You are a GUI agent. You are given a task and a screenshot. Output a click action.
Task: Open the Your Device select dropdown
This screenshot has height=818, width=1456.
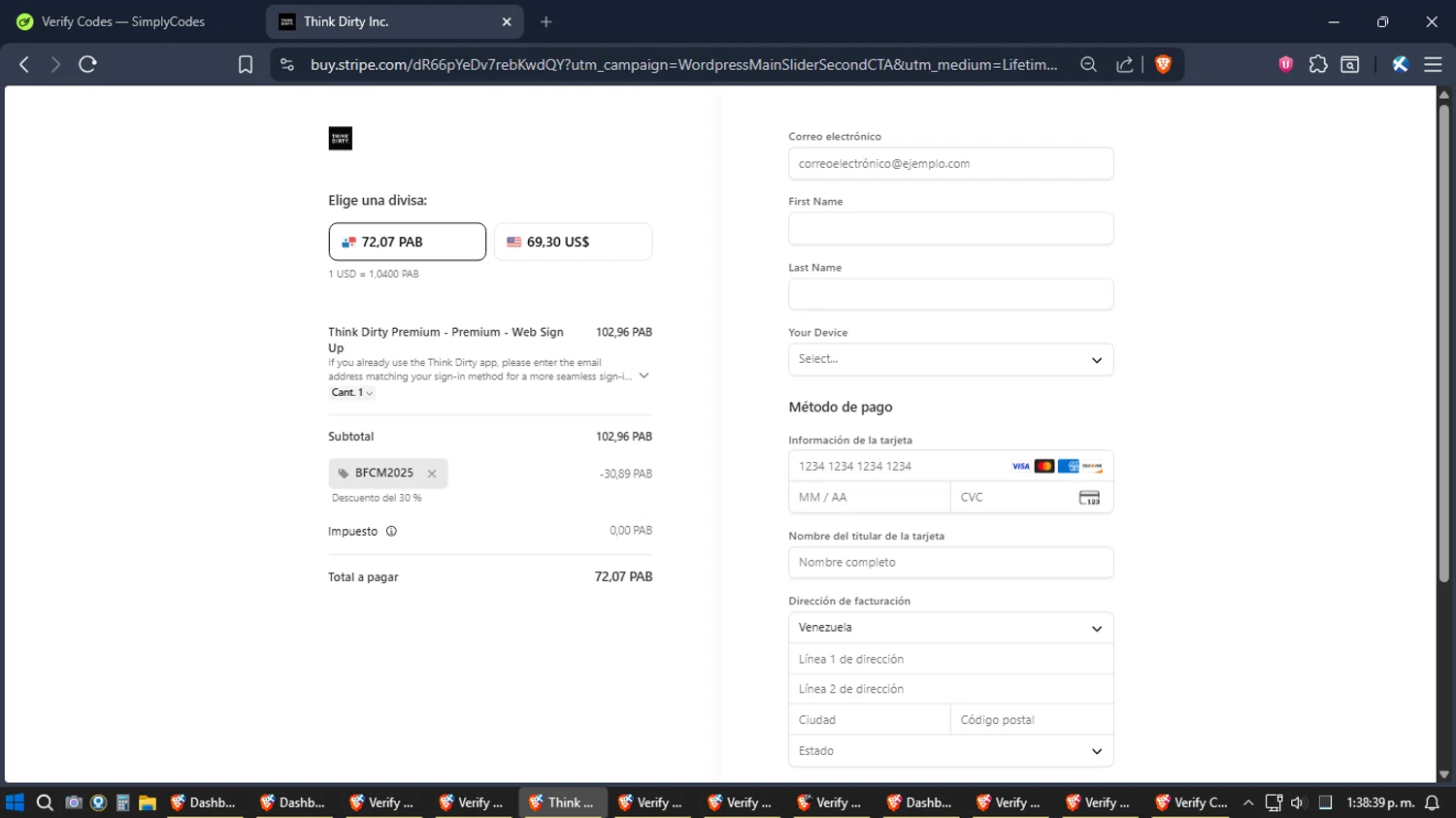(x=950, y=359)
